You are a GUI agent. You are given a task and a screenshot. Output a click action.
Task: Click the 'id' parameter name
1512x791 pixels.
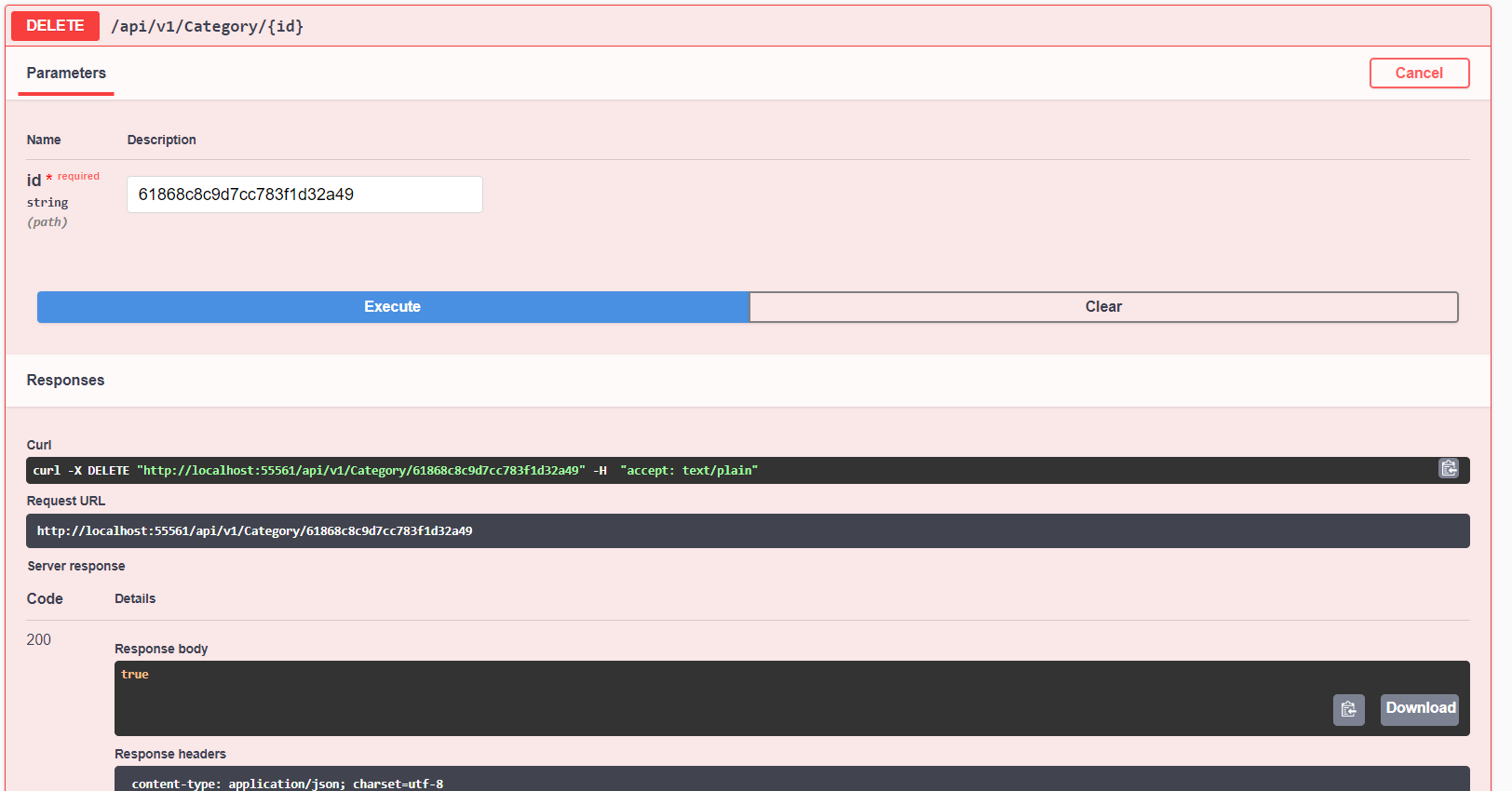pyautogui.click(x=34, y=181)
